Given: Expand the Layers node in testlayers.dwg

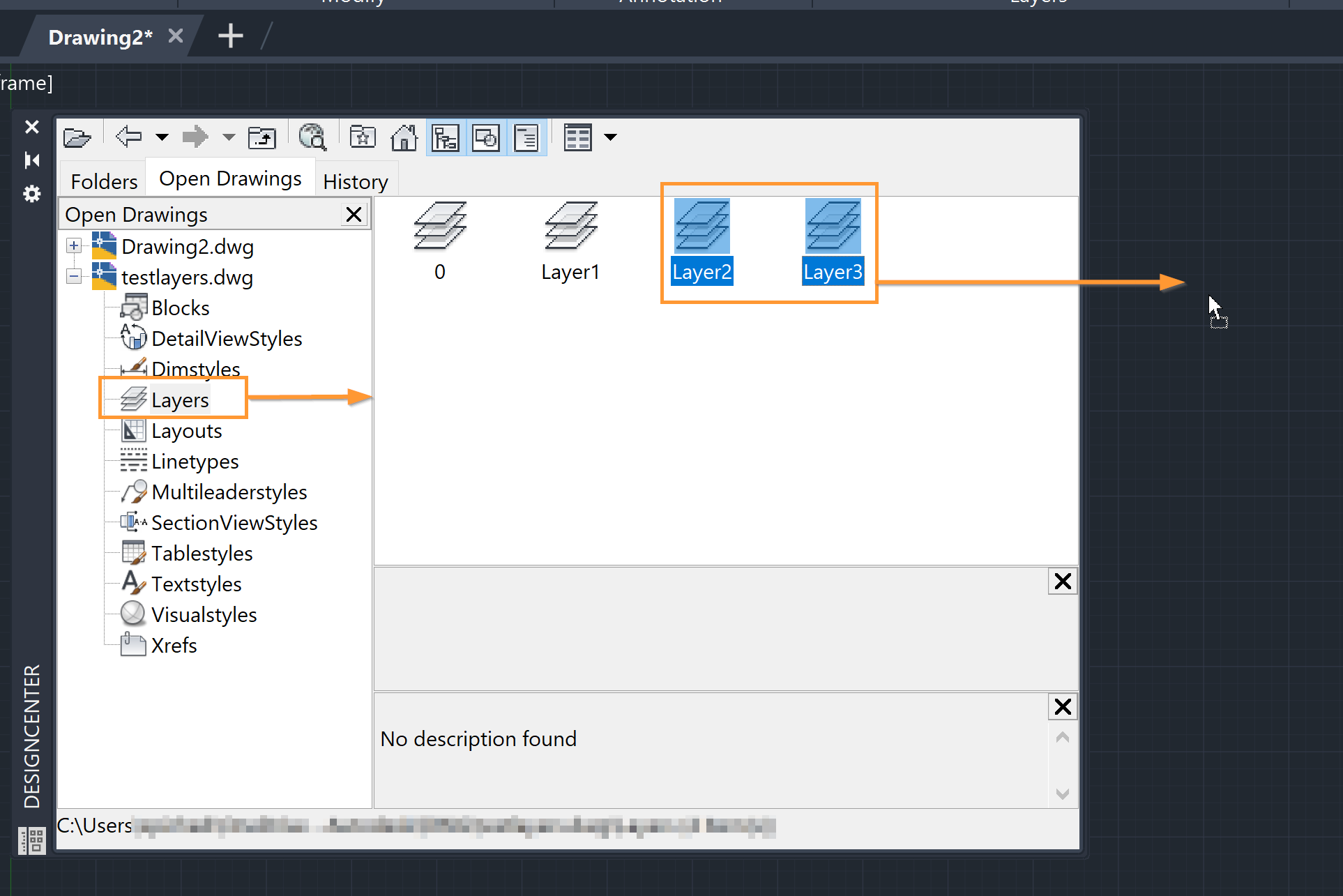Looking at the screenshot, I should 180,399.
